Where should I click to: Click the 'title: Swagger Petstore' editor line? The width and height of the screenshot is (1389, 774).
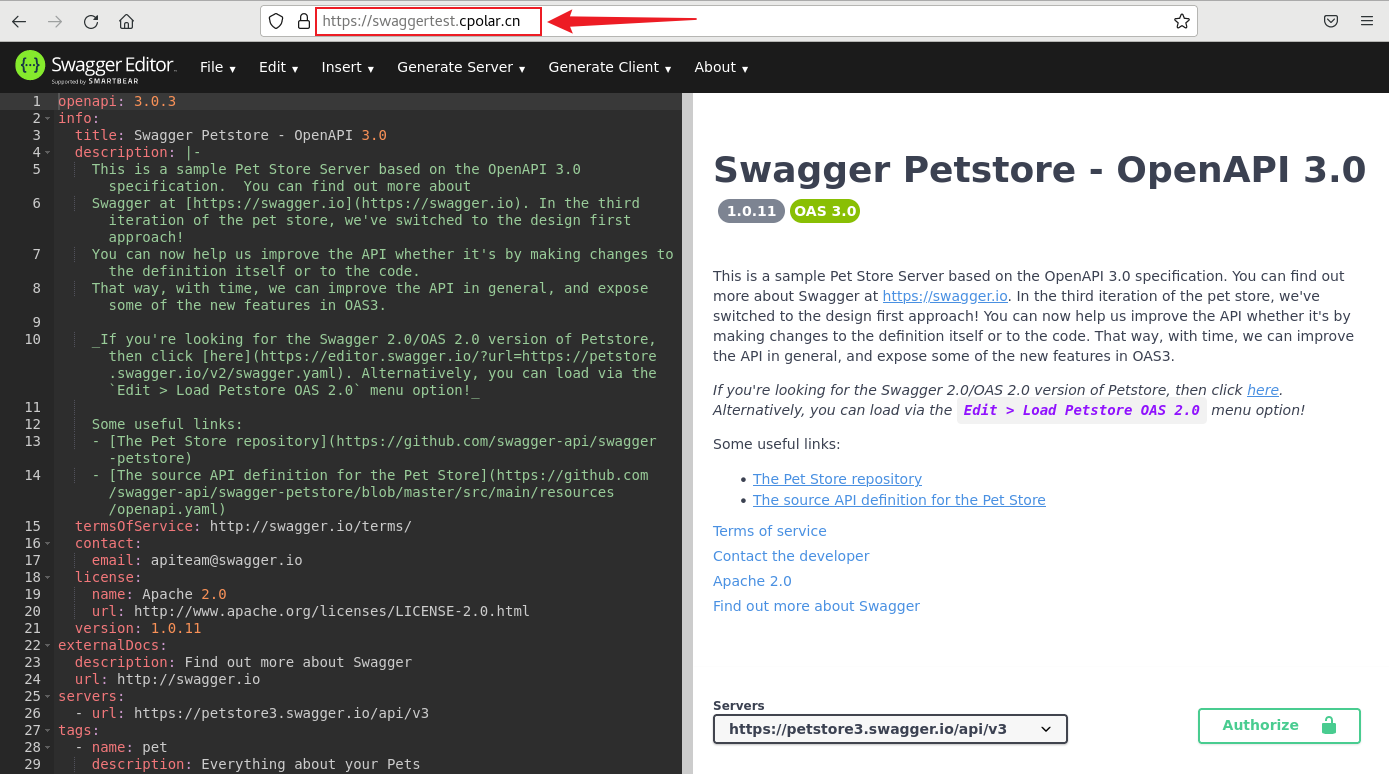[231, 135]
